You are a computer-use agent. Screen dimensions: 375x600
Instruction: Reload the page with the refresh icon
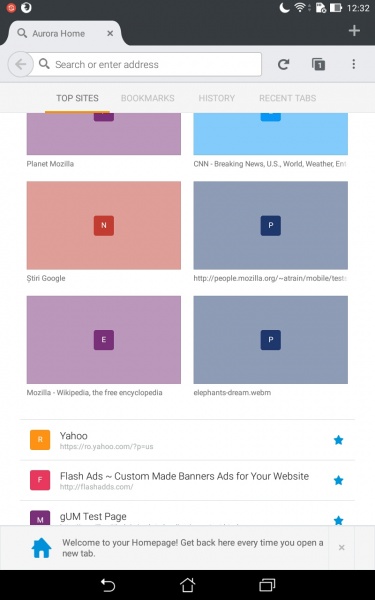(283, 64)
